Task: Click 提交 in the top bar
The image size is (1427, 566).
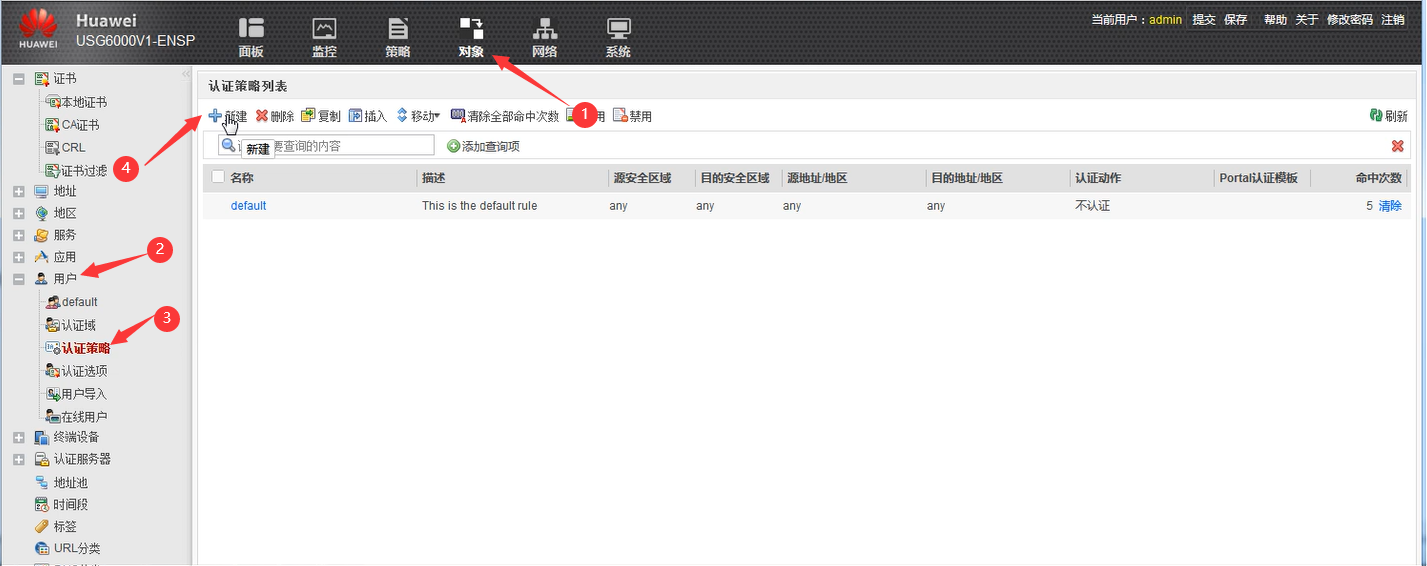Action: [1204, 20]
